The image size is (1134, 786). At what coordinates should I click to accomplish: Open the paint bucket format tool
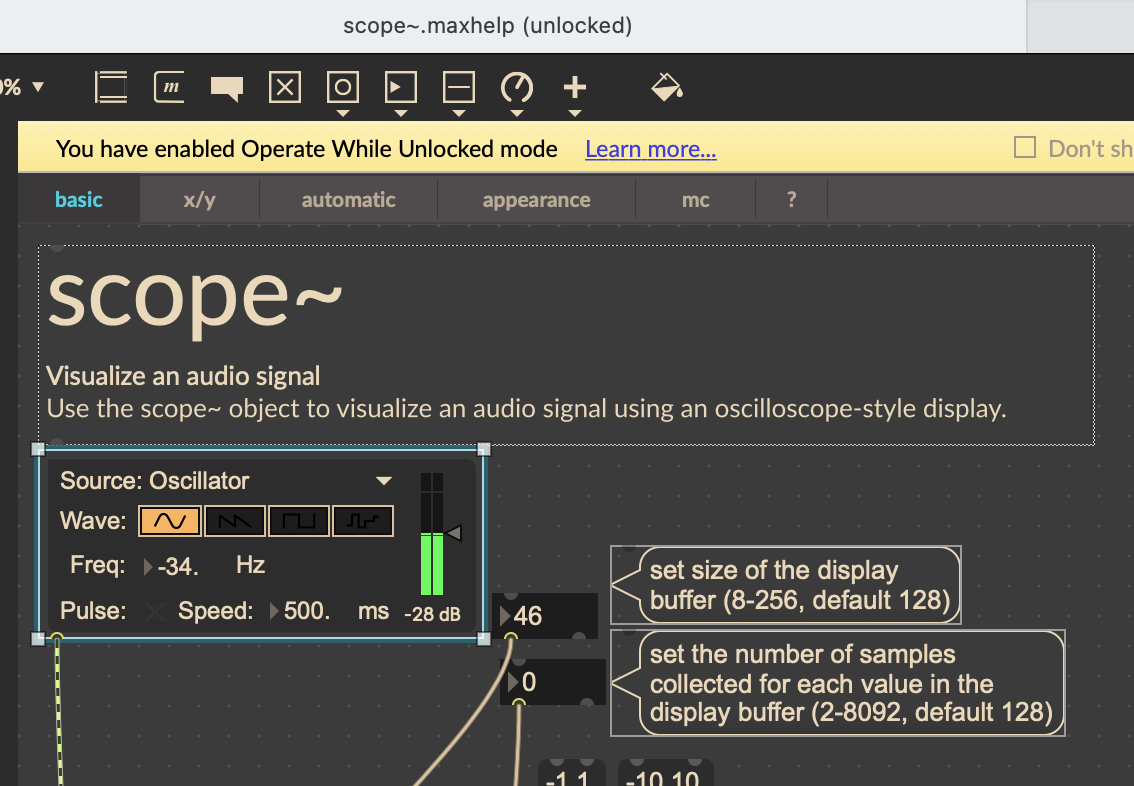point(667,88)
